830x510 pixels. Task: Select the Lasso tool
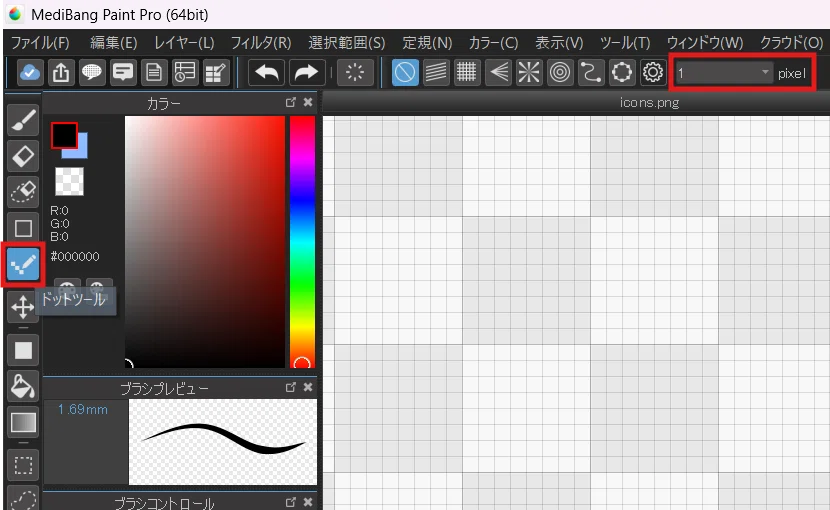point(23,498)
